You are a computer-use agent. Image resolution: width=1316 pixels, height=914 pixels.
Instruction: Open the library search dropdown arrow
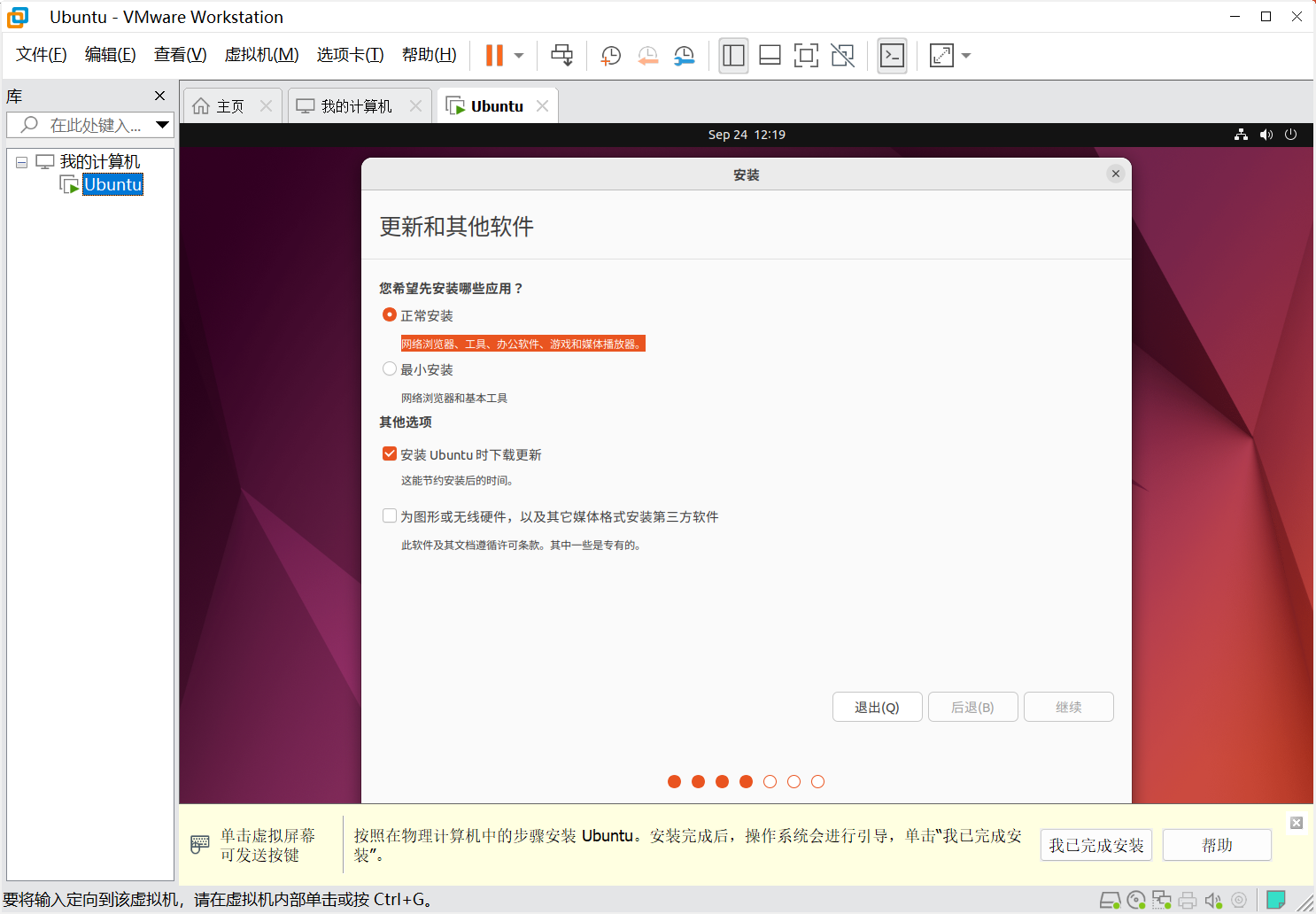click(x=163, y=125)
